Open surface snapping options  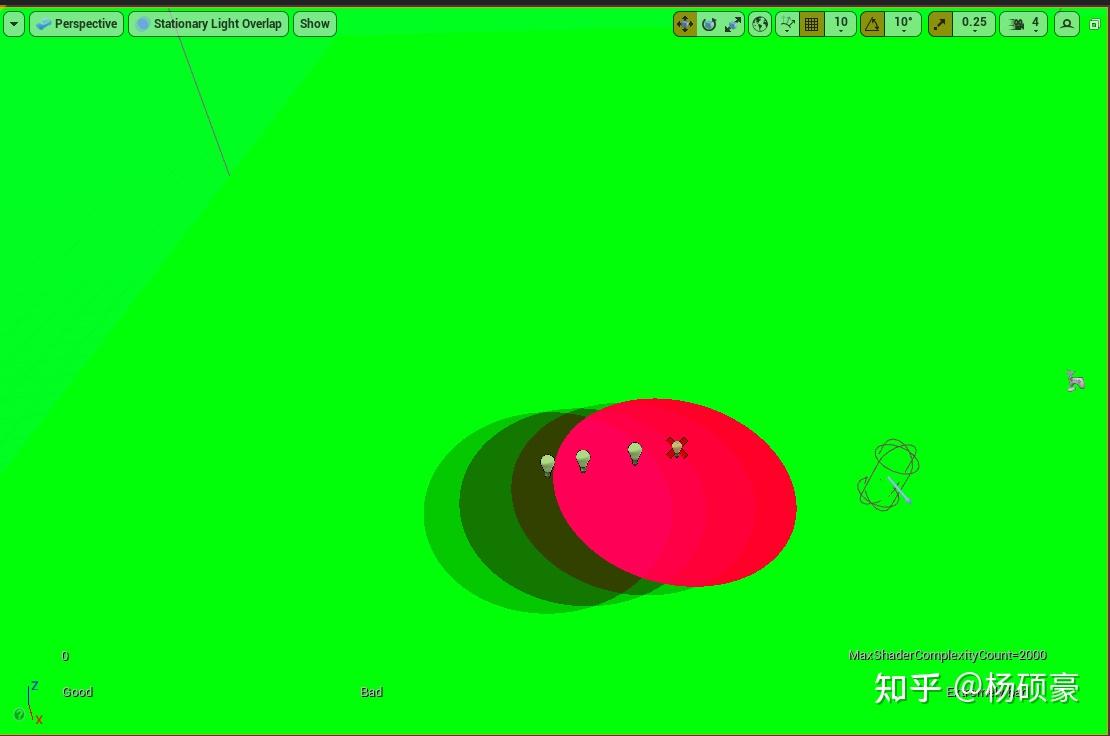pos(787,24)
